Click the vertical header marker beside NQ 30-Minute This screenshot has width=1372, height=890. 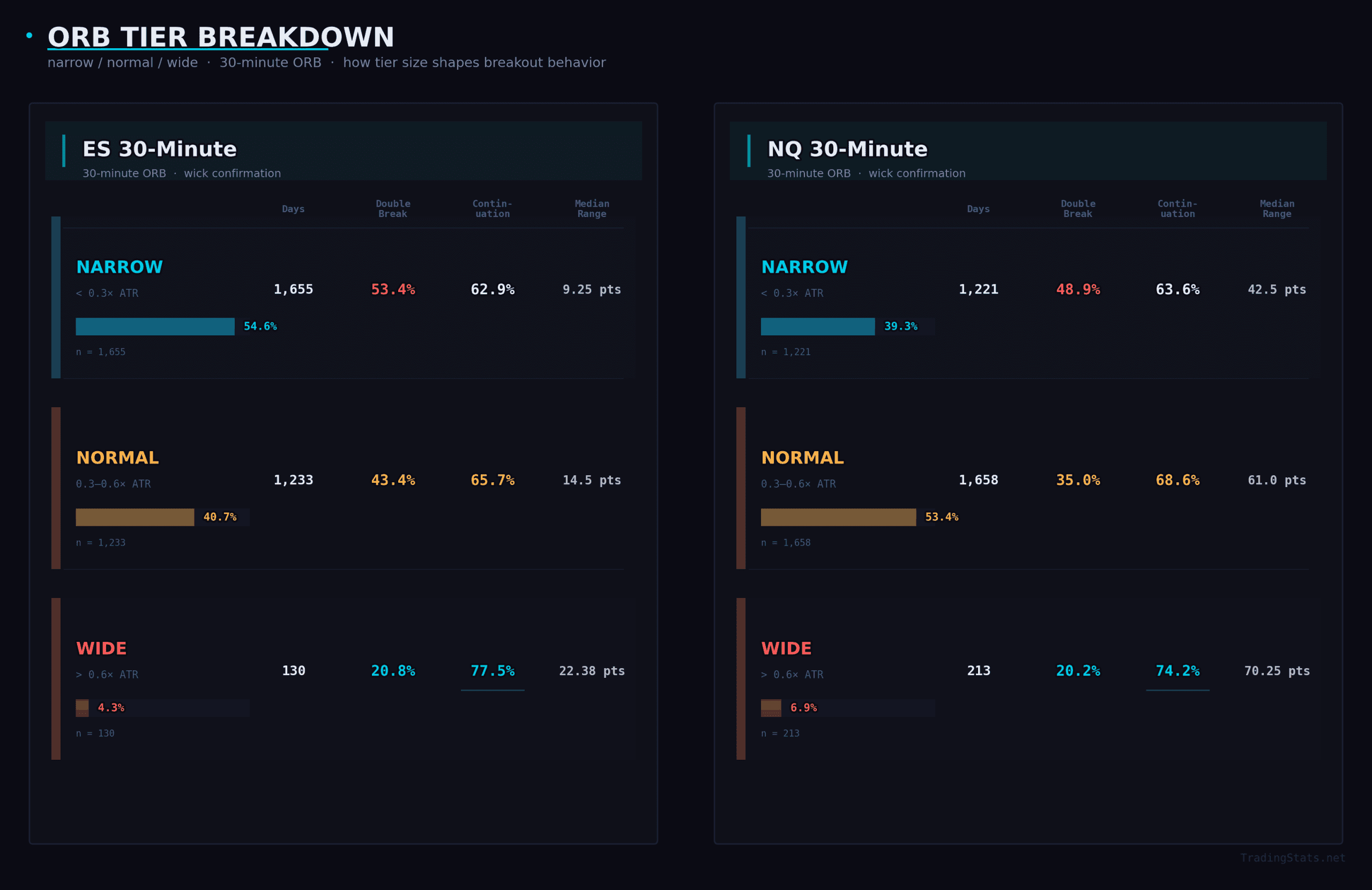(749, 151)
